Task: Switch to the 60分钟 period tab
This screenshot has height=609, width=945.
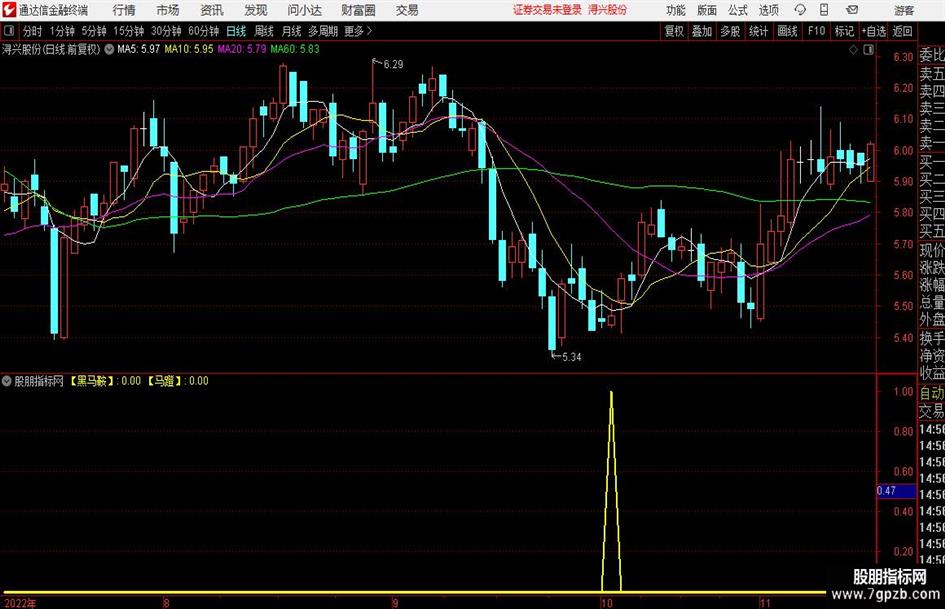Action: pyautogui.click(x=204, y=31)
